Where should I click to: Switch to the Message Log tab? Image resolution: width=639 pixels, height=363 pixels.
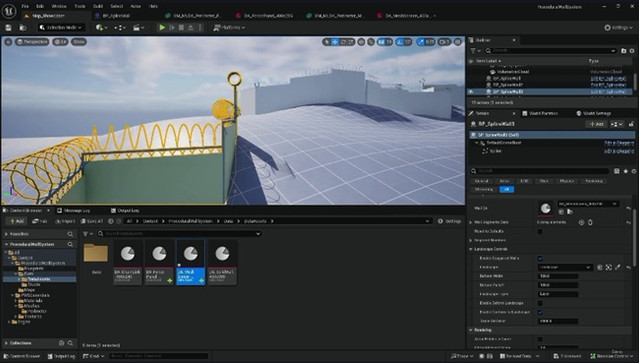tap(73, 211)
